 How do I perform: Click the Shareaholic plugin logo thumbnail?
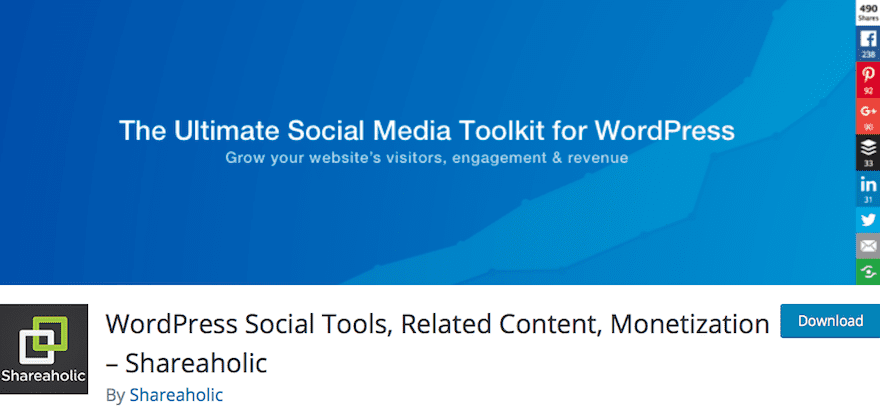pyautogui.click(x=44, y=349)
